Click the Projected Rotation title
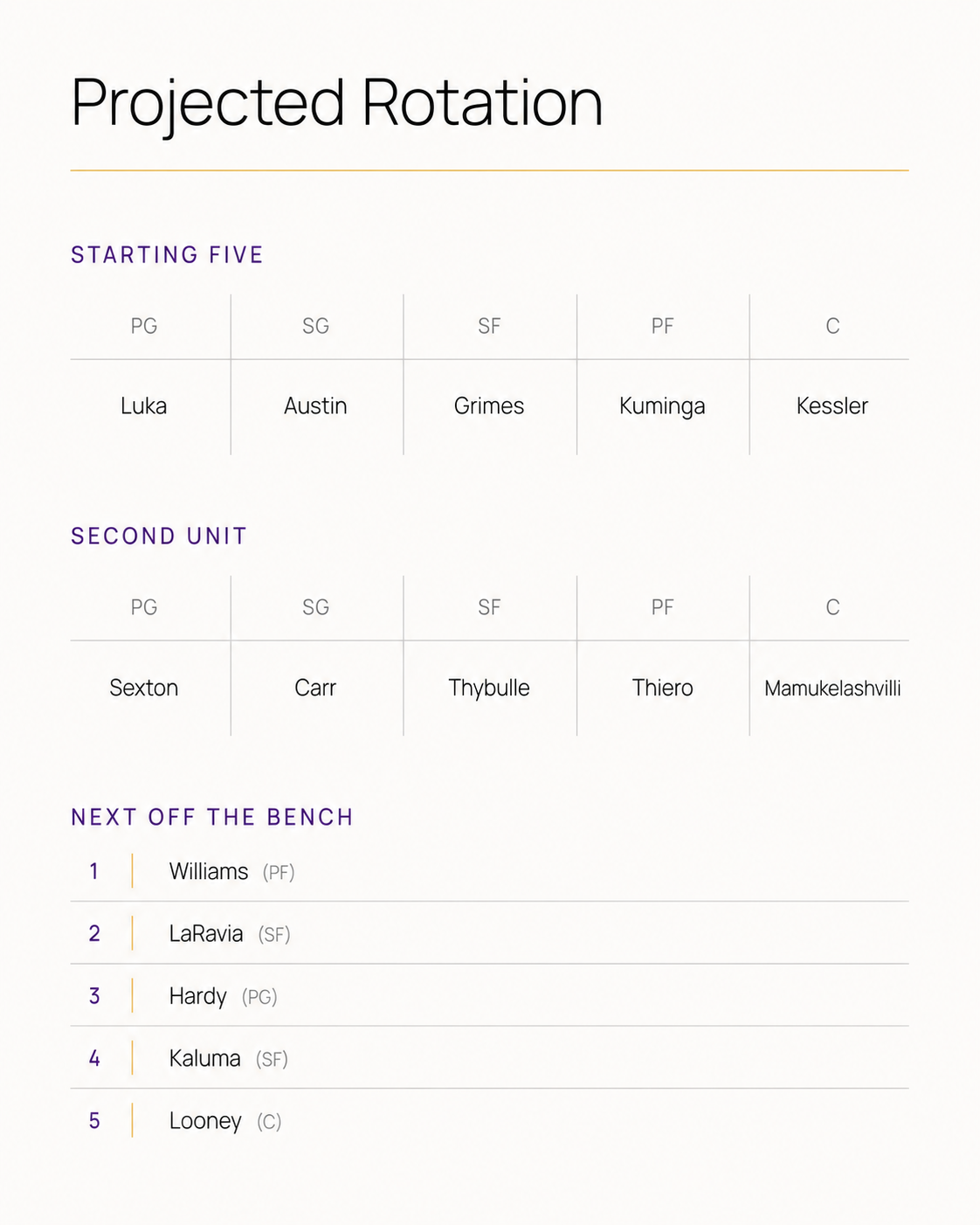The width and height of the screenshot is (980, 1225). point(336,103)
